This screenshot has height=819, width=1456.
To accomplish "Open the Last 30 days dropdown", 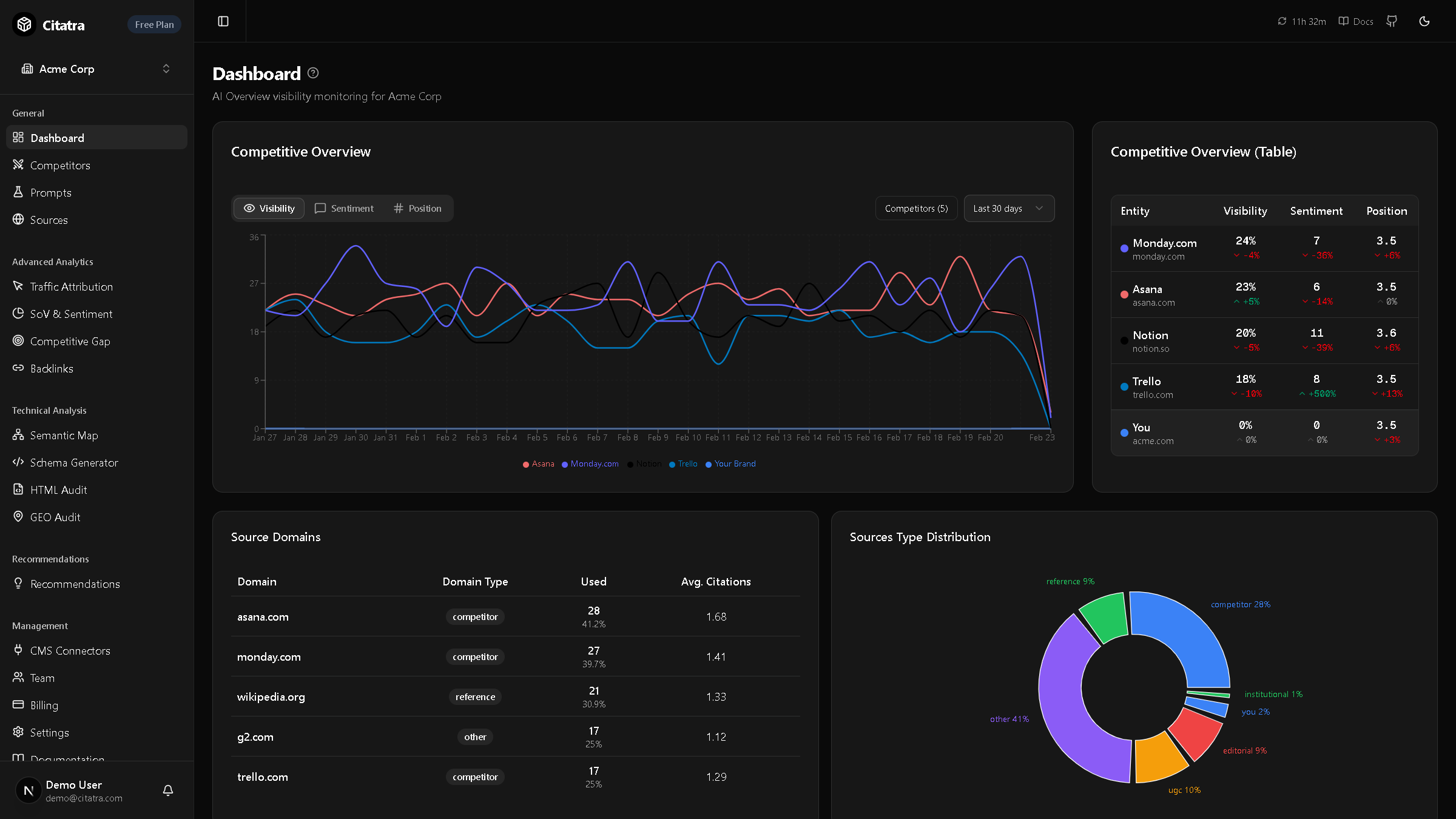I will [x=1008, y=208].
